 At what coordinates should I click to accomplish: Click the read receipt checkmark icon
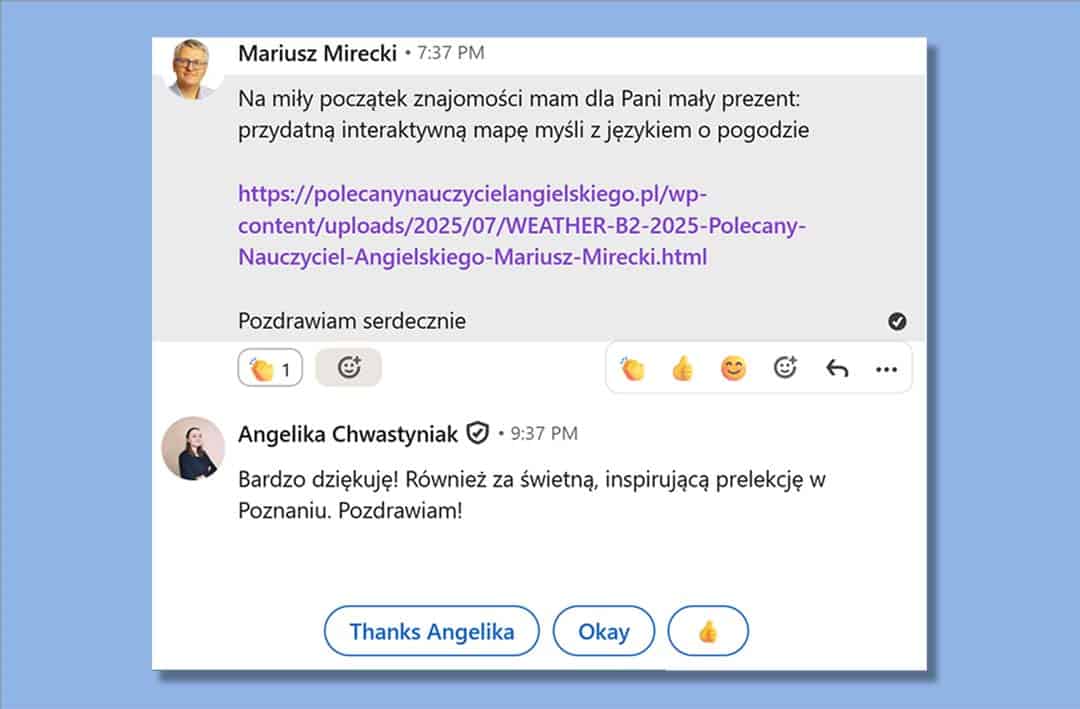click(897, 321)
